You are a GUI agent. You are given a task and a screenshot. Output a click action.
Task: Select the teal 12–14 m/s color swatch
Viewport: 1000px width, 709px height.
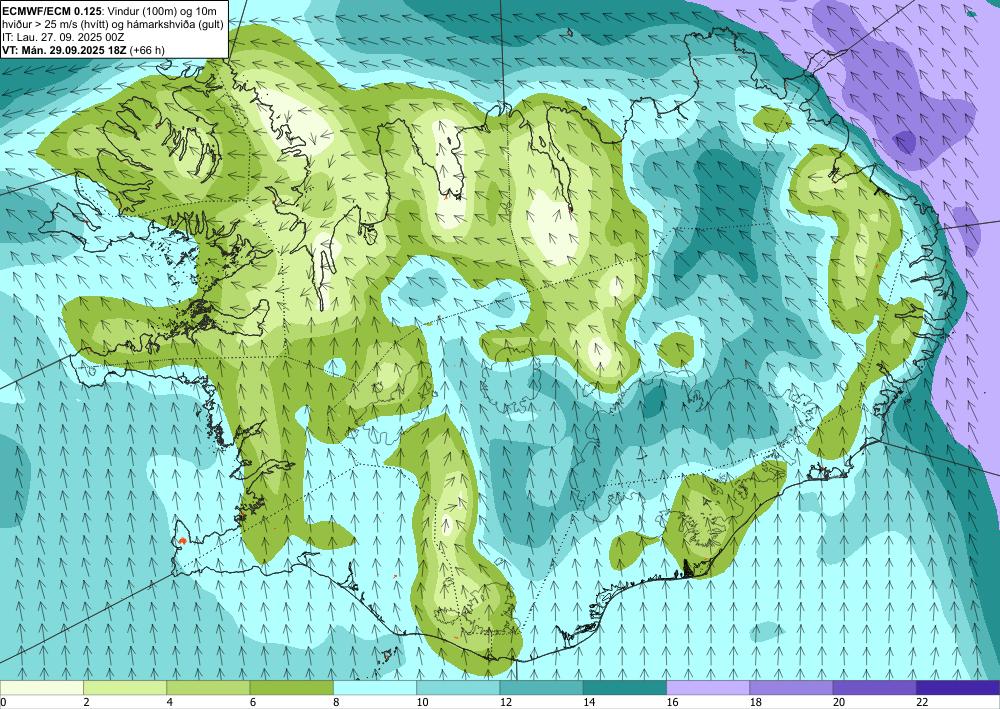541,688
